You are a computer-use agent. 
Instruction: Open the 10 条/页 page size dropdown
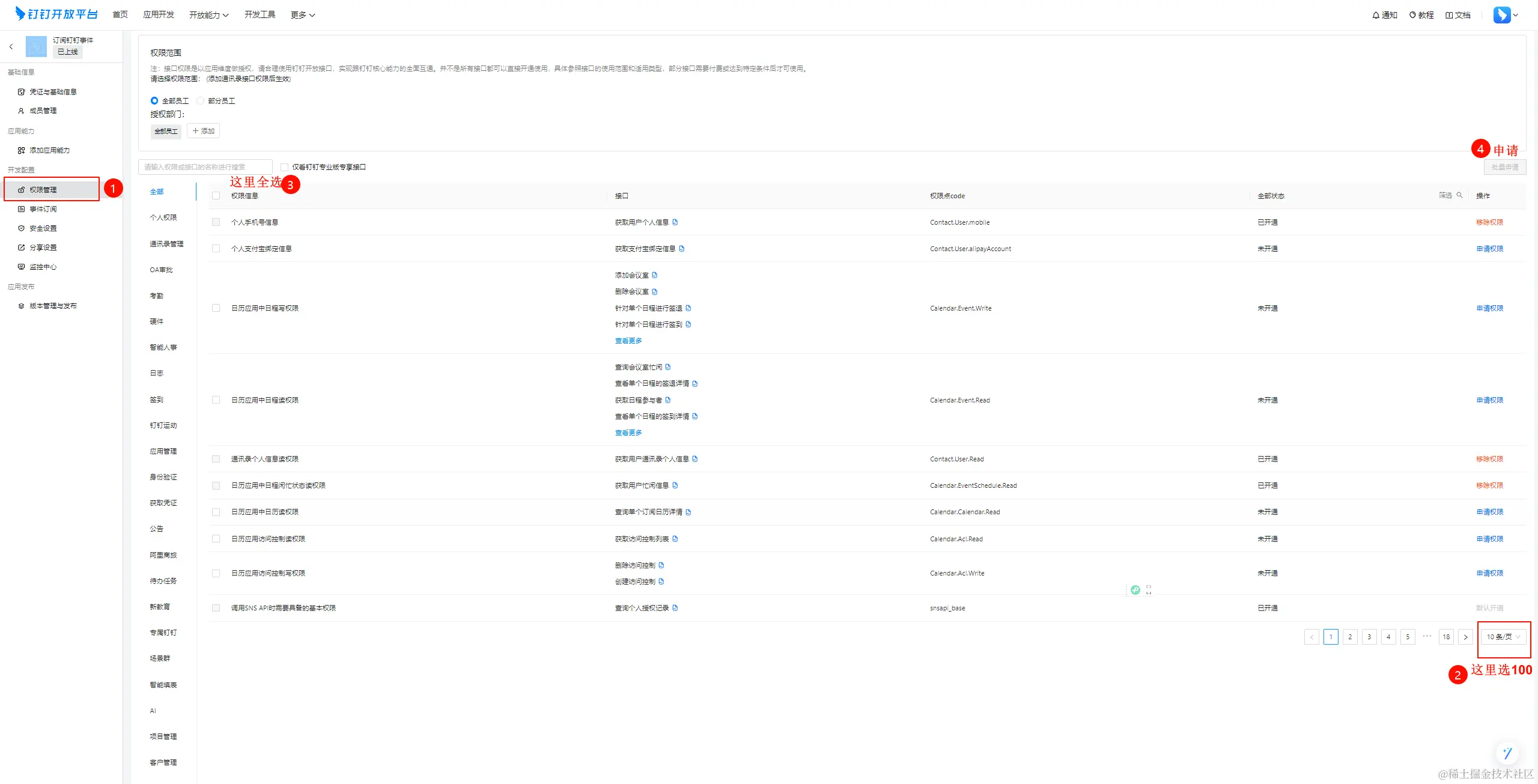click(1503, 637)
